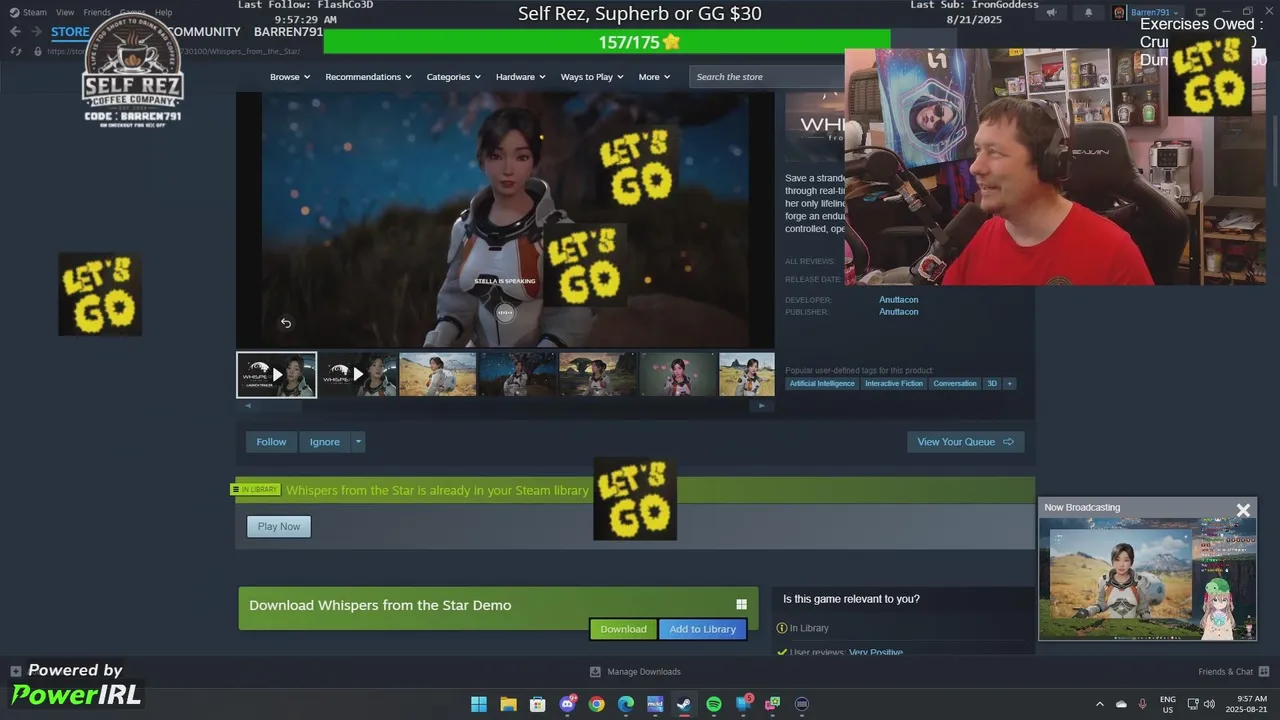The image size is (1280, 720).
Task: Download the Whispers from the Star demo
Action: [623, 629]
